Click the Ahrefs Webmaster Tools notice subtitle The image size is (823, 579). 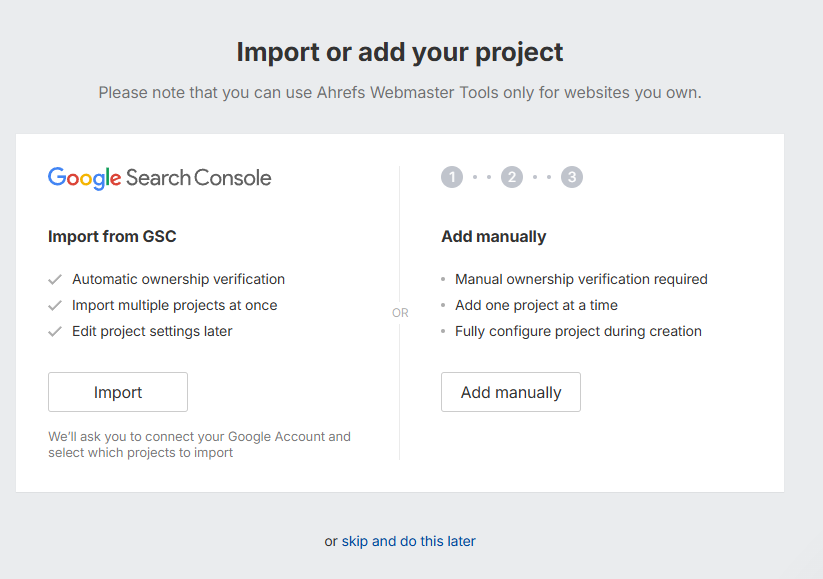coord(400,92)
